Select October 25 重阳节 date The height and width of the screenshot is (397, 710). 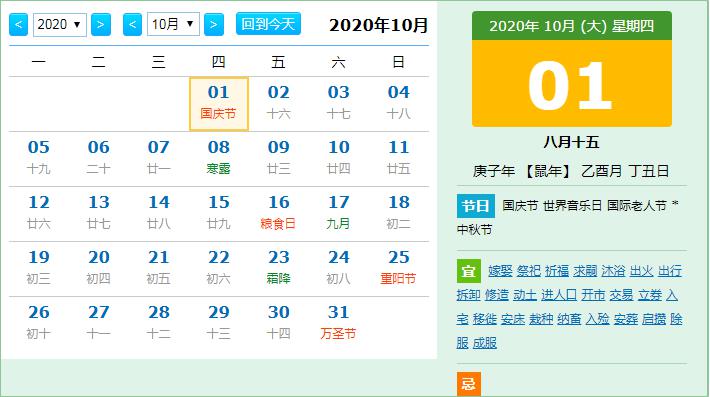point(398,268)
